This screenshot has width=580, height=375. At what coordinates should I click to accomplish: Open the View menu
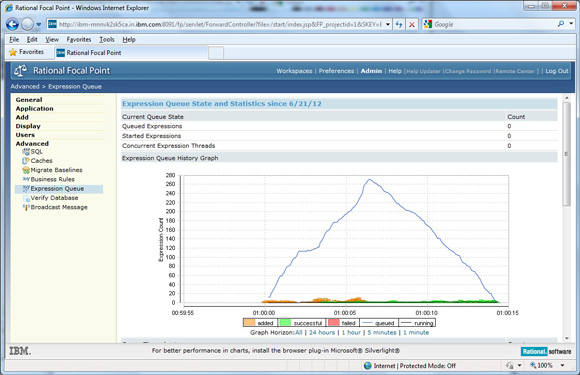point(52,39)
